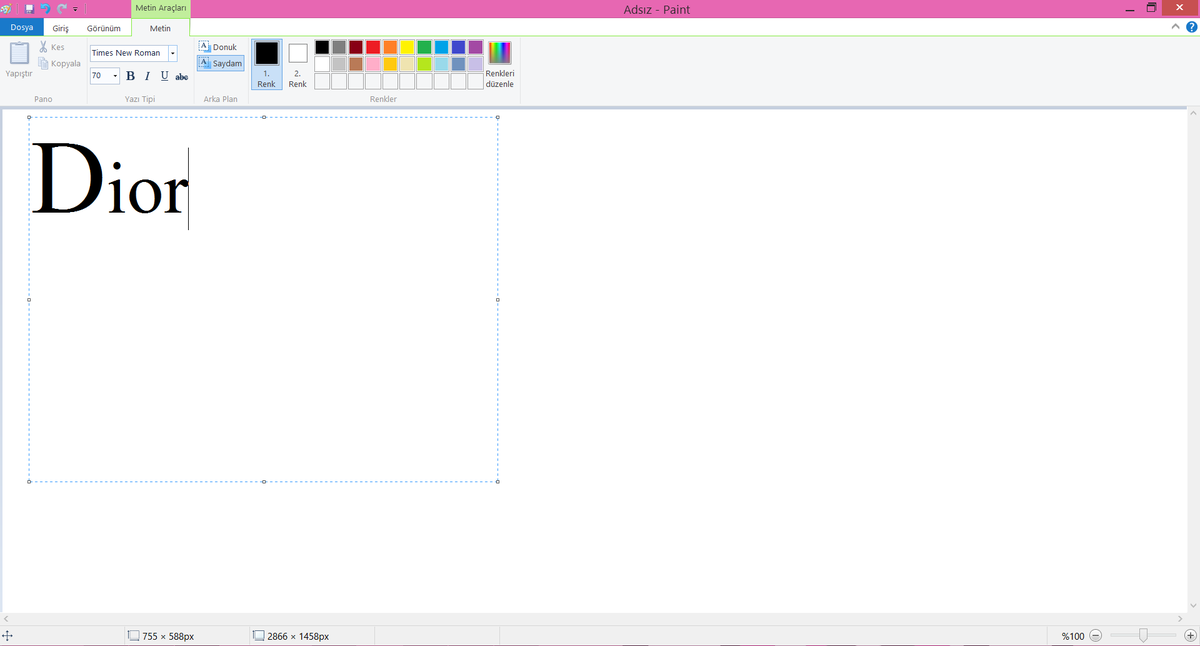This screenshot has width=1200, height=646.
Task: Click the horizontal scrollbar left arrow
Action: tap(6, 619)
